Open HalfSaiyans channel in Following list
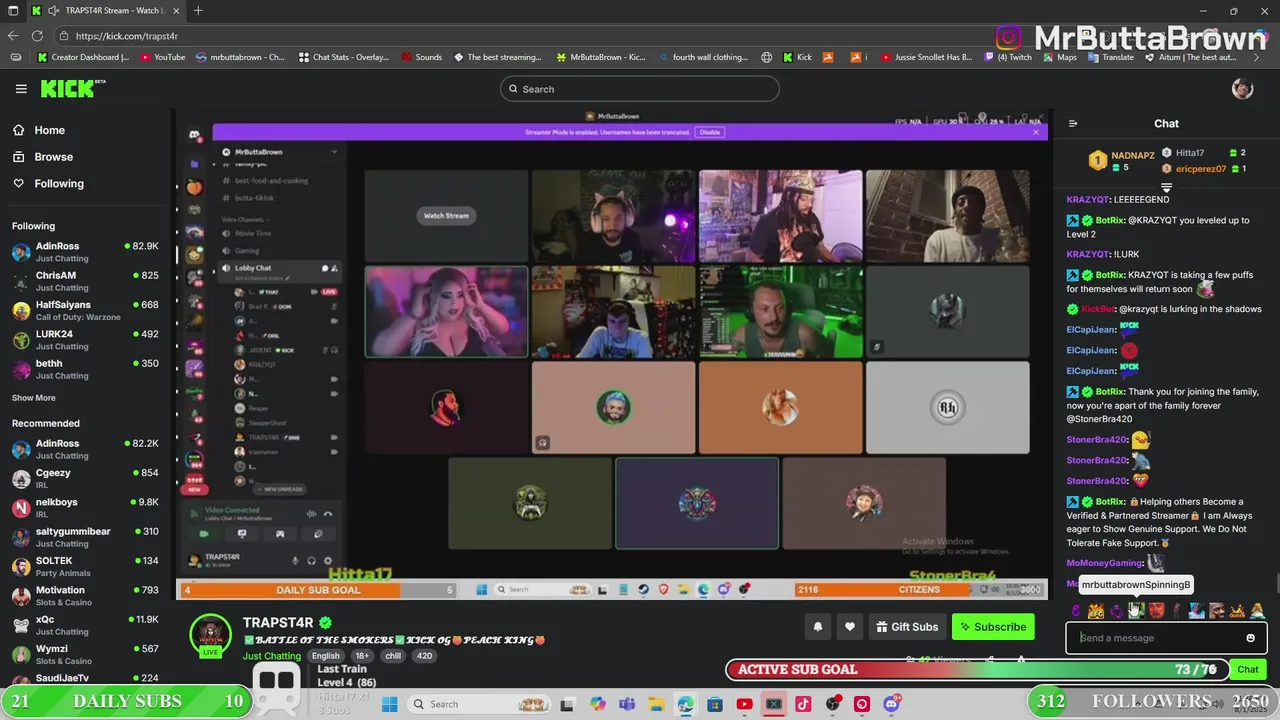 (x=85, y=310)
